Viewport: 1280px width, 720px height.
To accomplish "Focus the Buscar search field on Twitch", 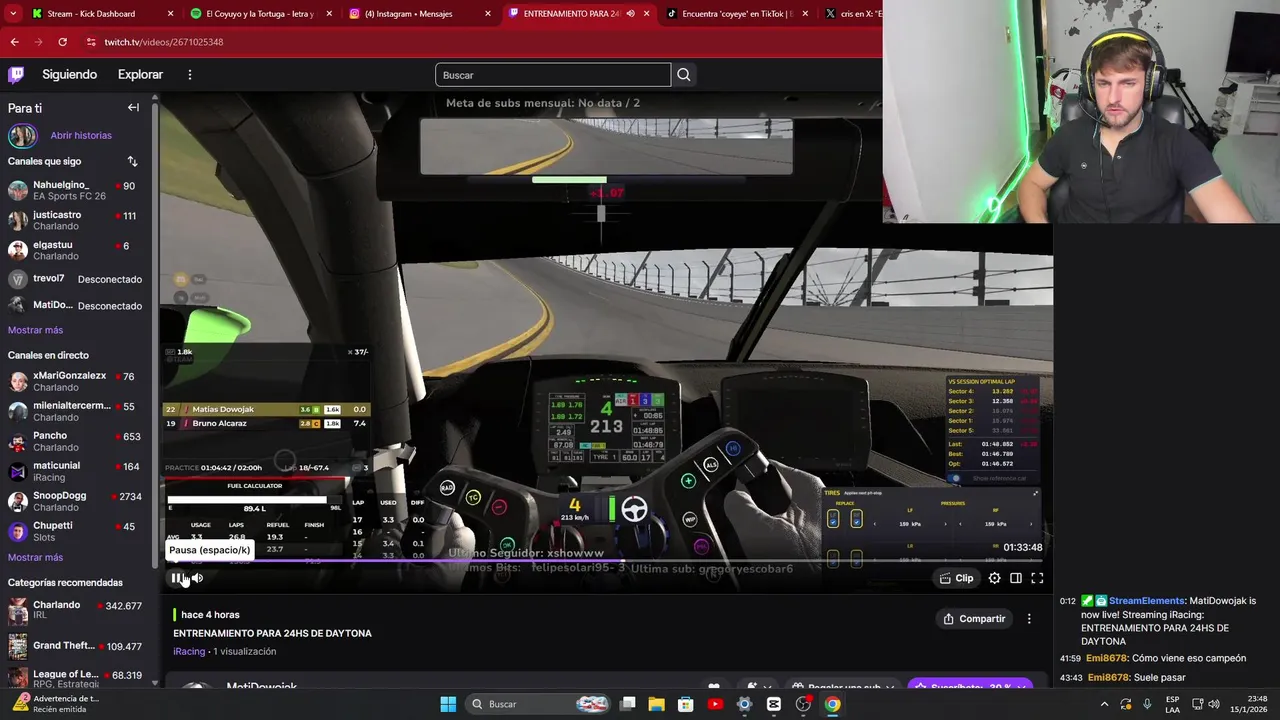I will pyautogui.click(x=553, y=75).
